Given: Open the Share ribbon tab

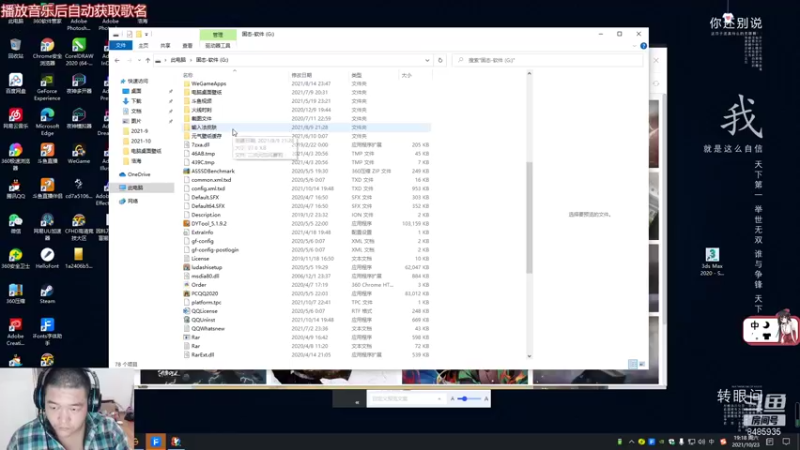Looking at the screenshot, I should click(165, 45).
